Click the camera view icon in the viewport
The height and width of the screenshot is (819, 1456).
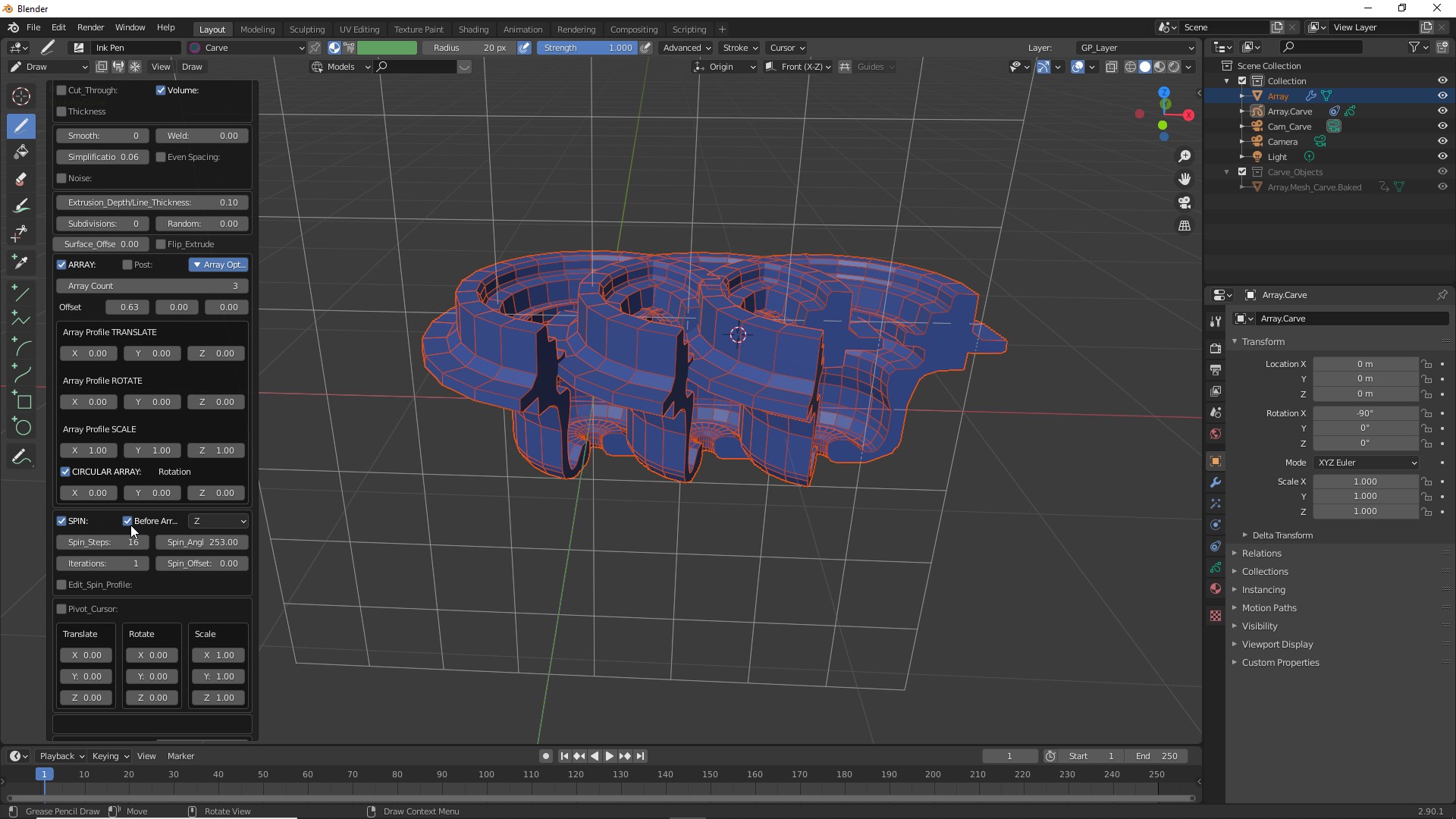point(1185,202)
